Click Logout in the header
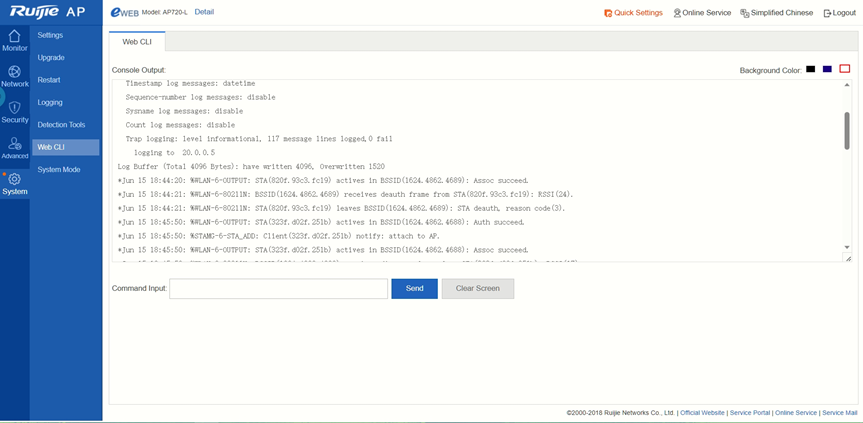The width and height of the screenshot is (863, 423). pyautogui.click(x=838, y=13)
